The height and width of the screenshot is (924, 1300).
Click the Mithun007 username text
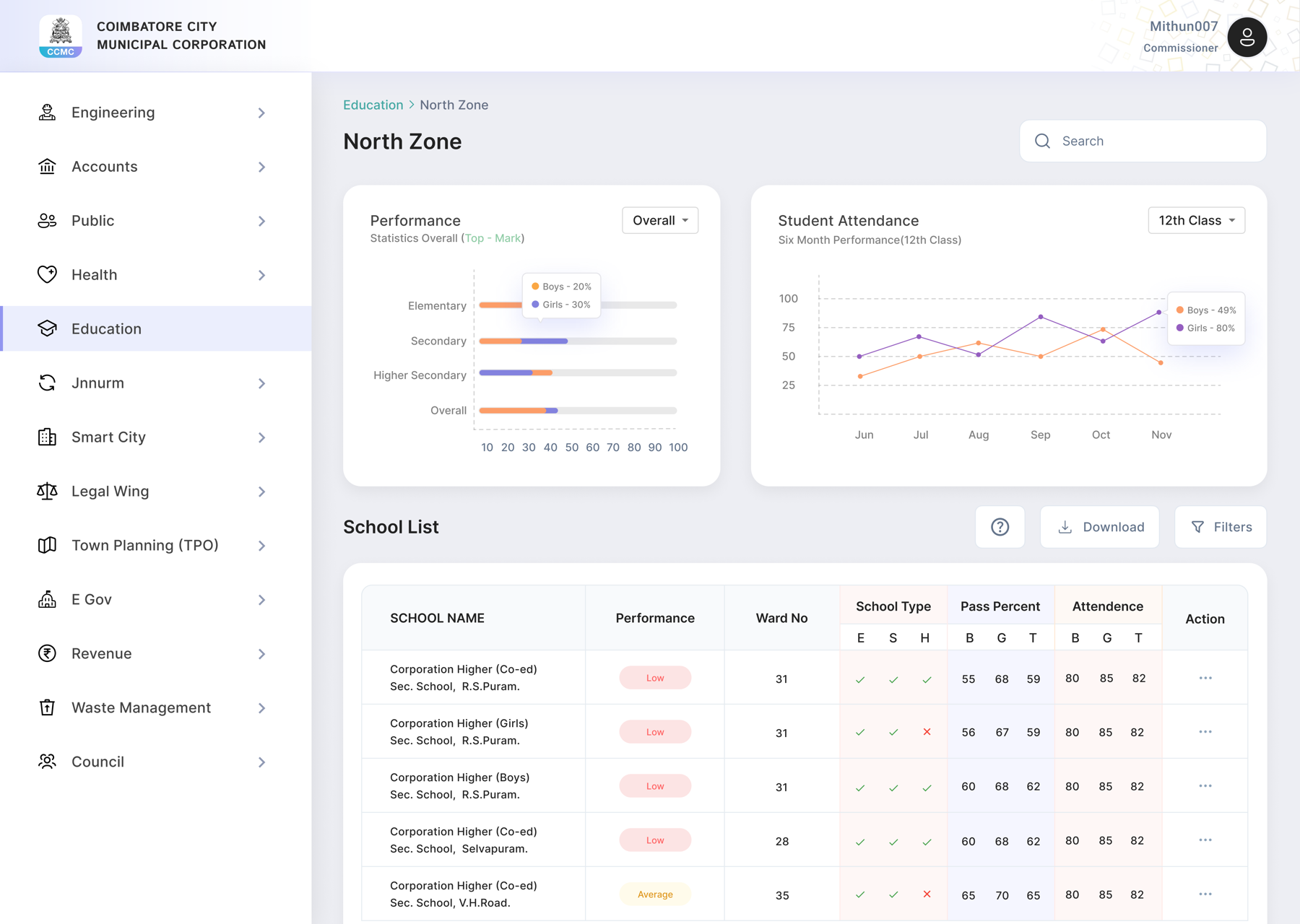1184,26
